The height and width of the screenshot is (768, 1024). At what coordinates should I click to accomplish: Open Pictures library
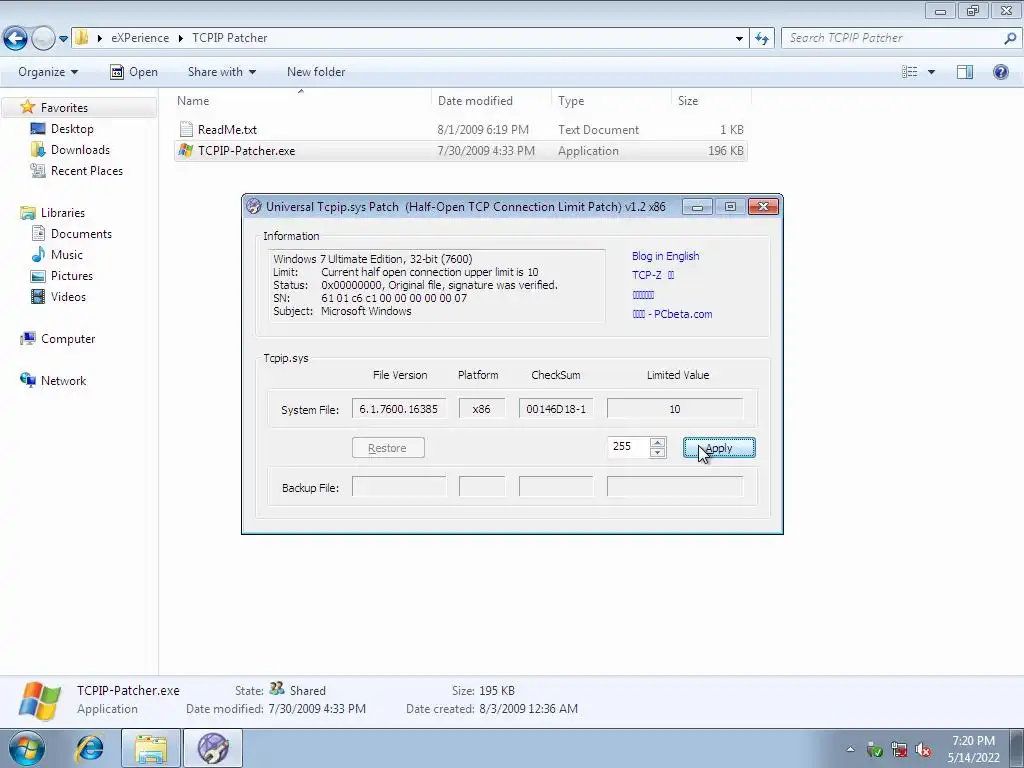pyautogui.click(x=72, y=276)
